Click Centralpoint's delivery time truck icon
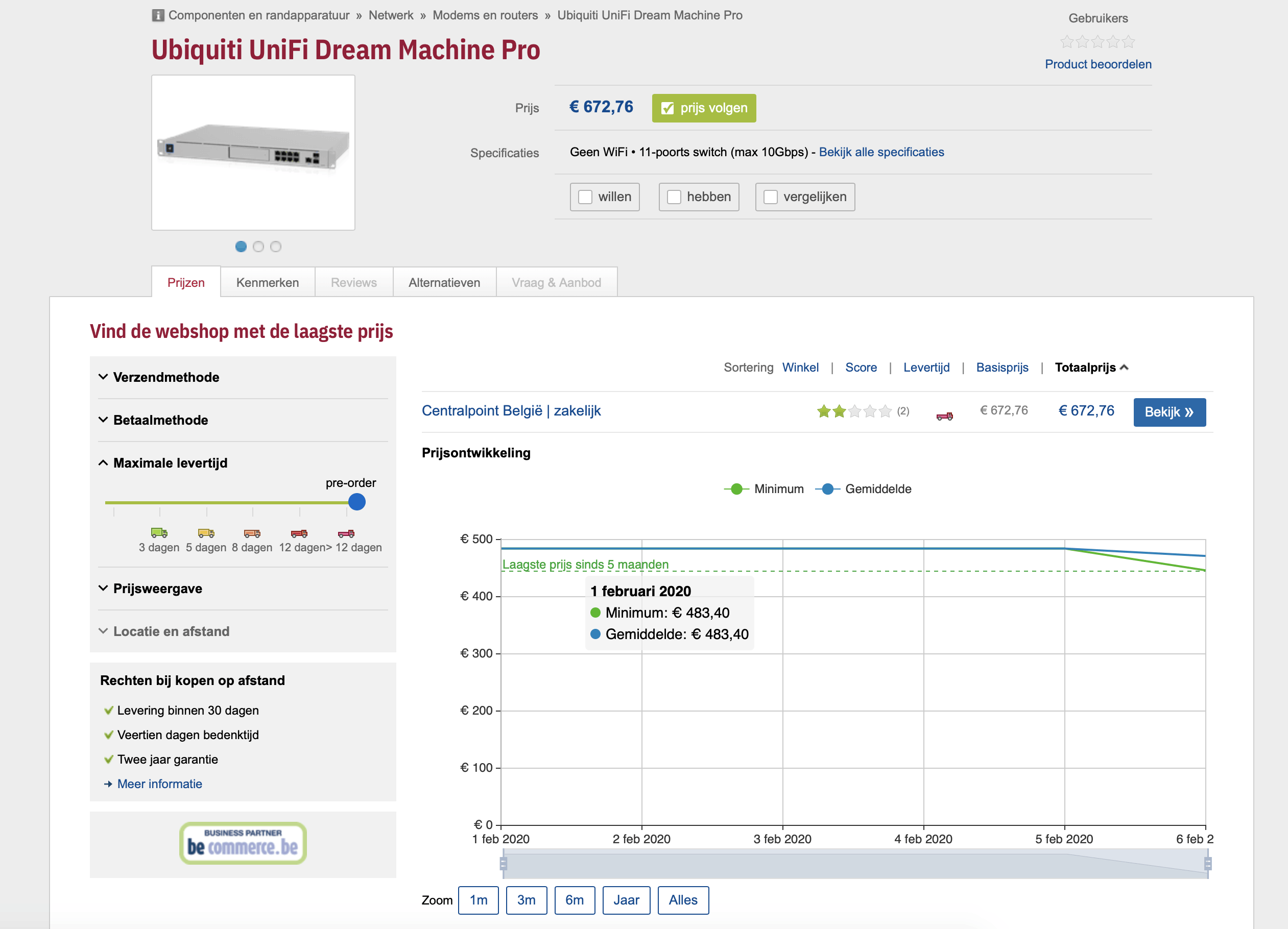 click(x=944, y=416)
